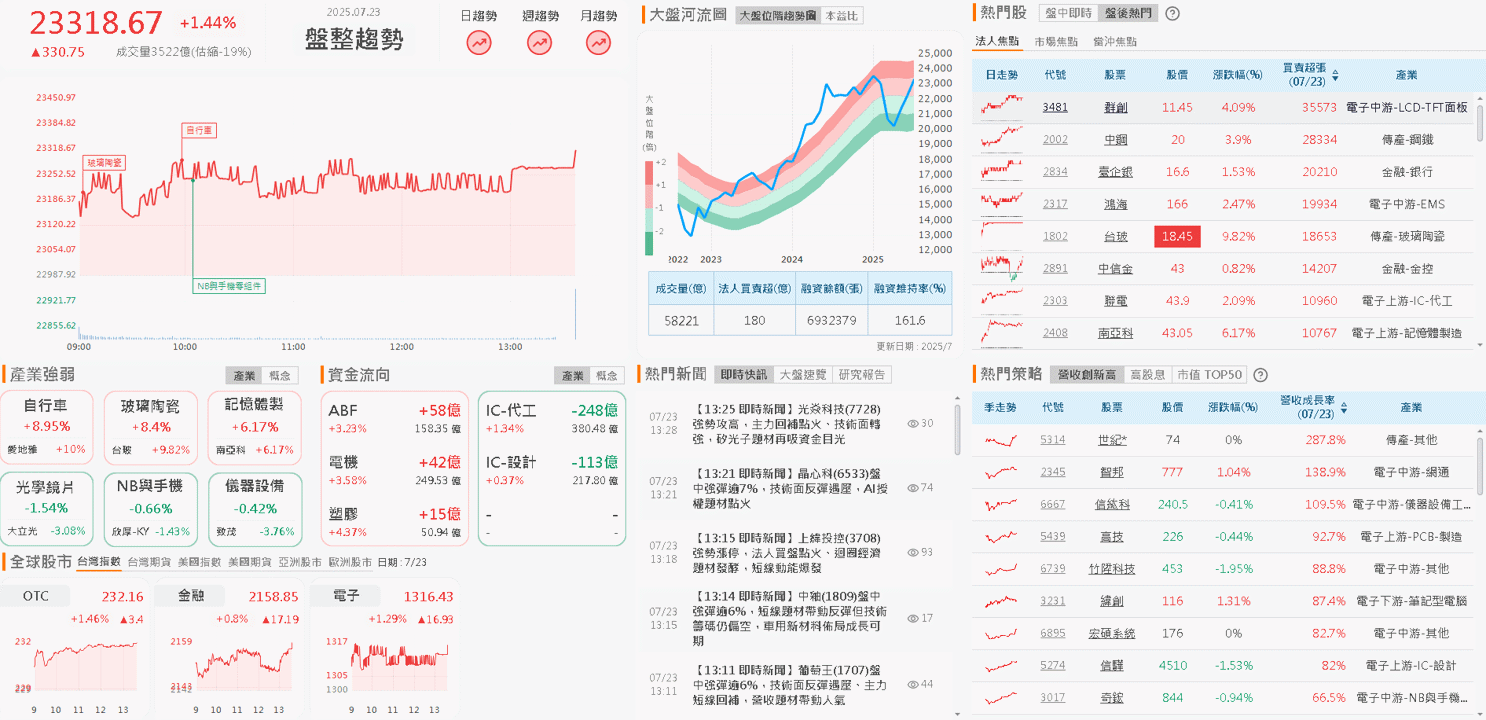Select 高股息 in 熱門策略
Viewport: 1486px width, 720px height.
tap(1147, 375)
